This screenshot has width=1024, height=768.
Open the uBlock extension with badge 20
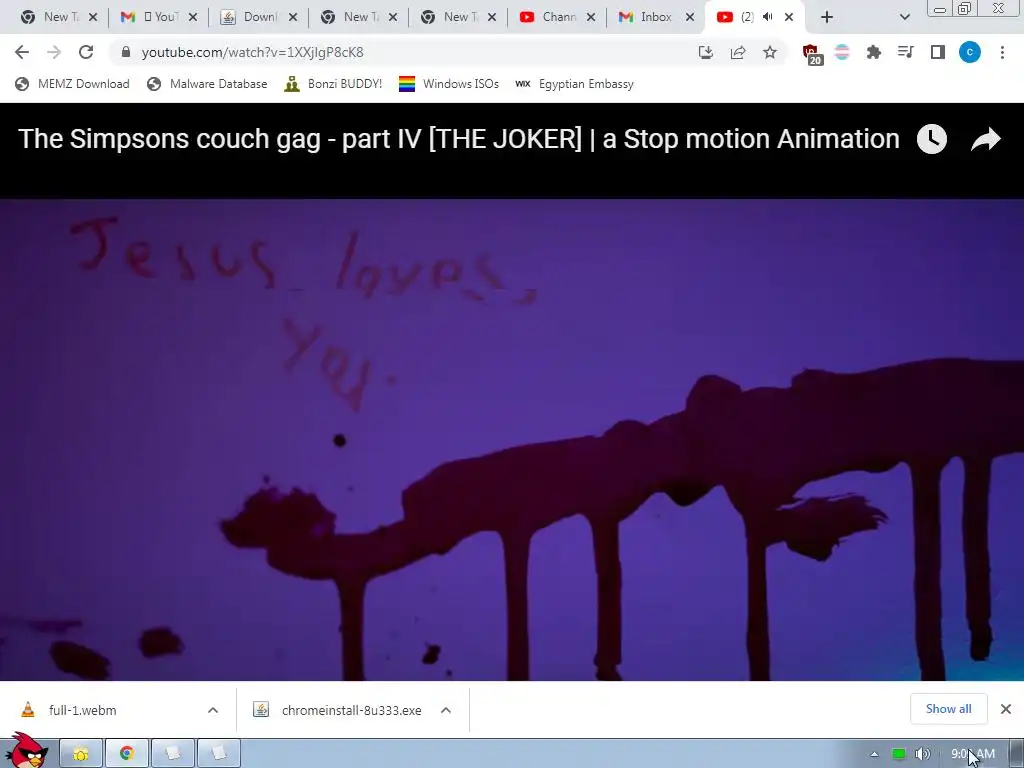pyautogui.click(x=812, y=54)
